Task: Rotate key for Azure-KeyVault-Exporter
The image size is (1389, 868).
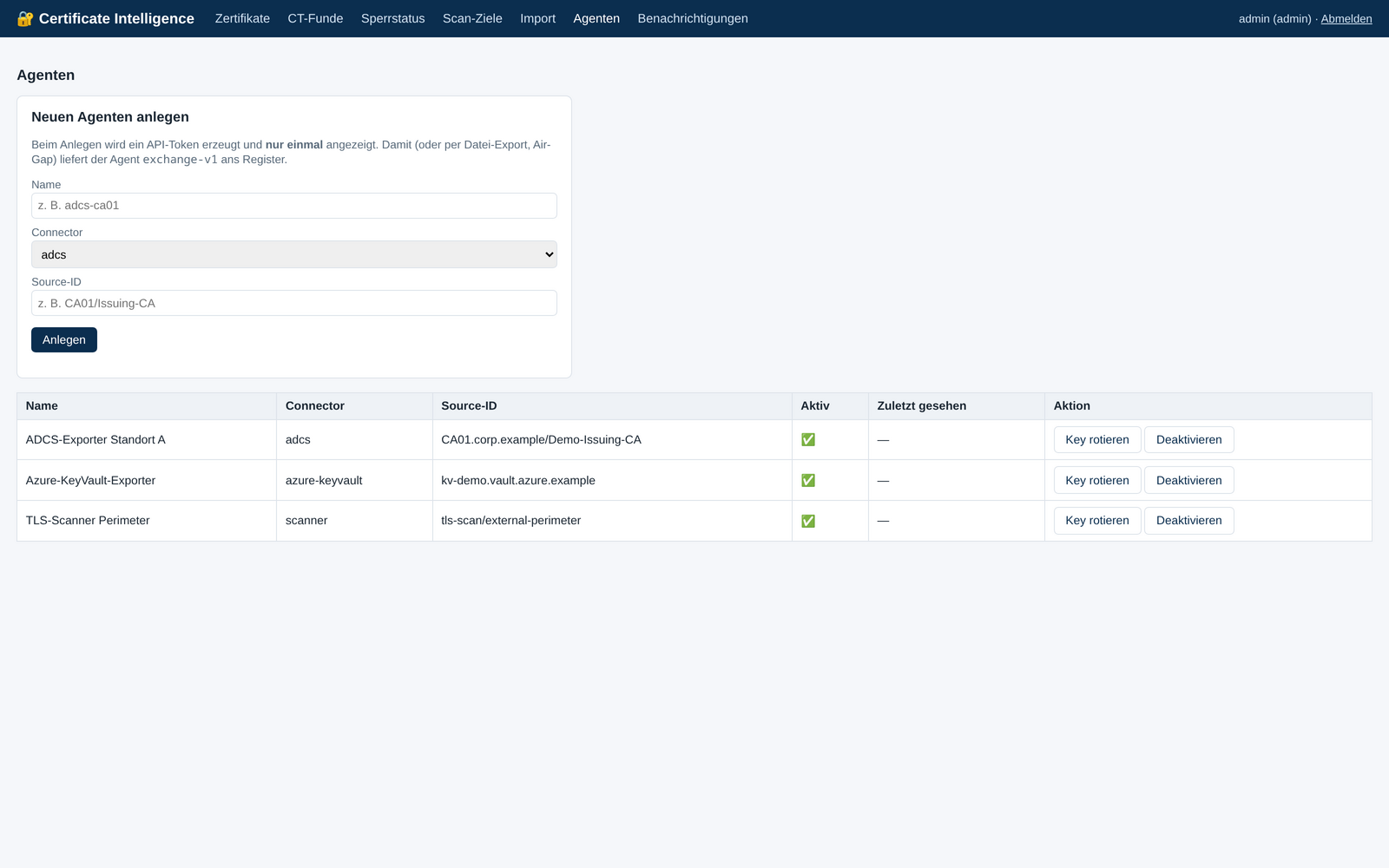Action: tap(1097, 480)
